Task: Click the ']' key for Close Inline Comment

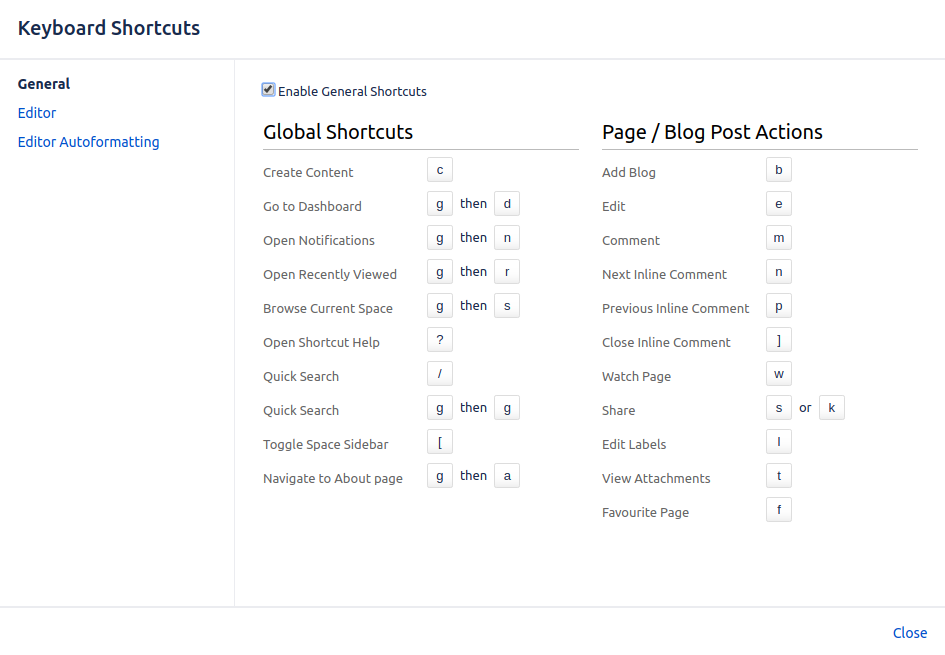Action: click(778, 340)
